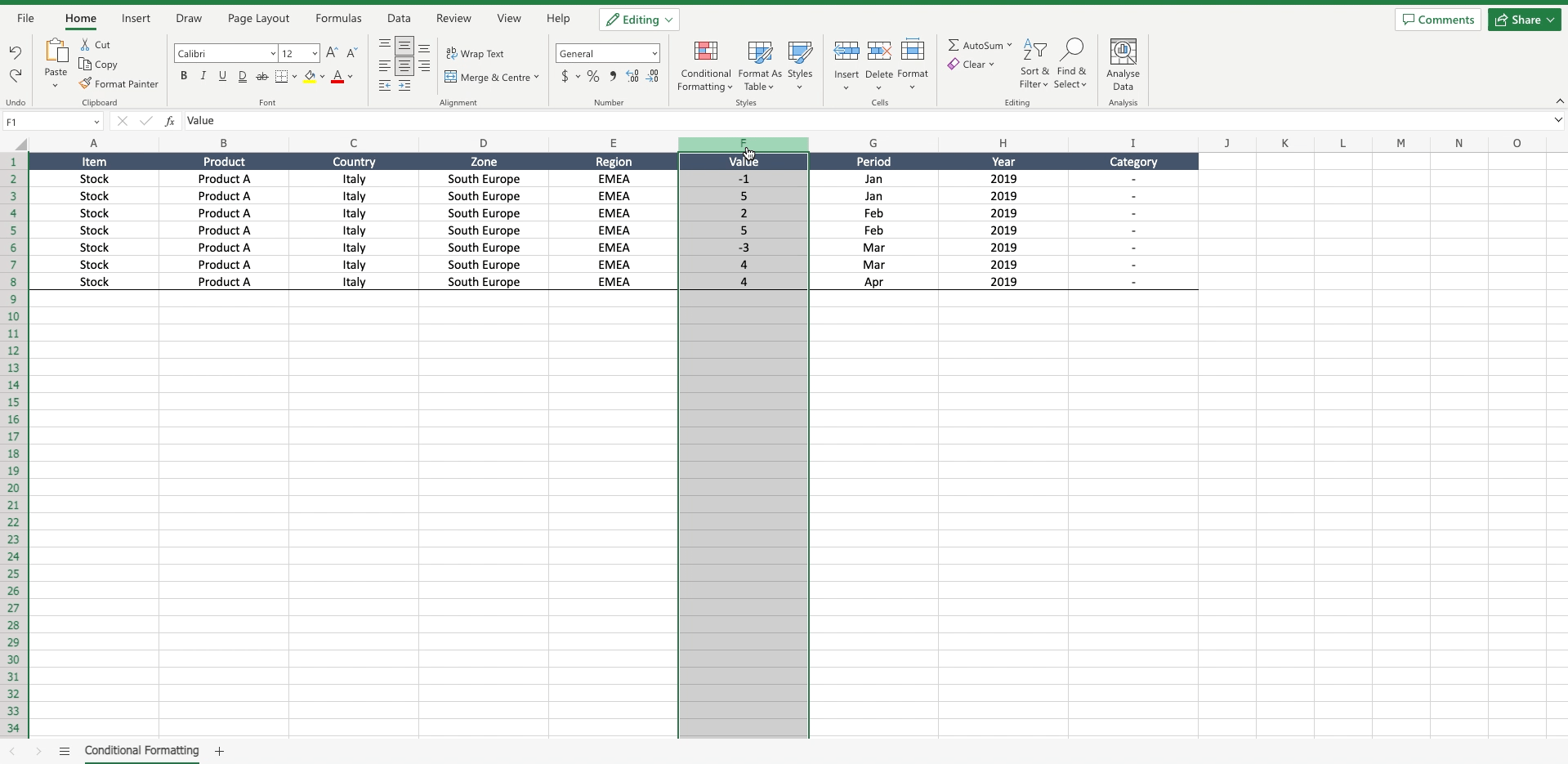Open the Insert menu tab
Viewport: 1568px width, 764px height.
[136, 18]
